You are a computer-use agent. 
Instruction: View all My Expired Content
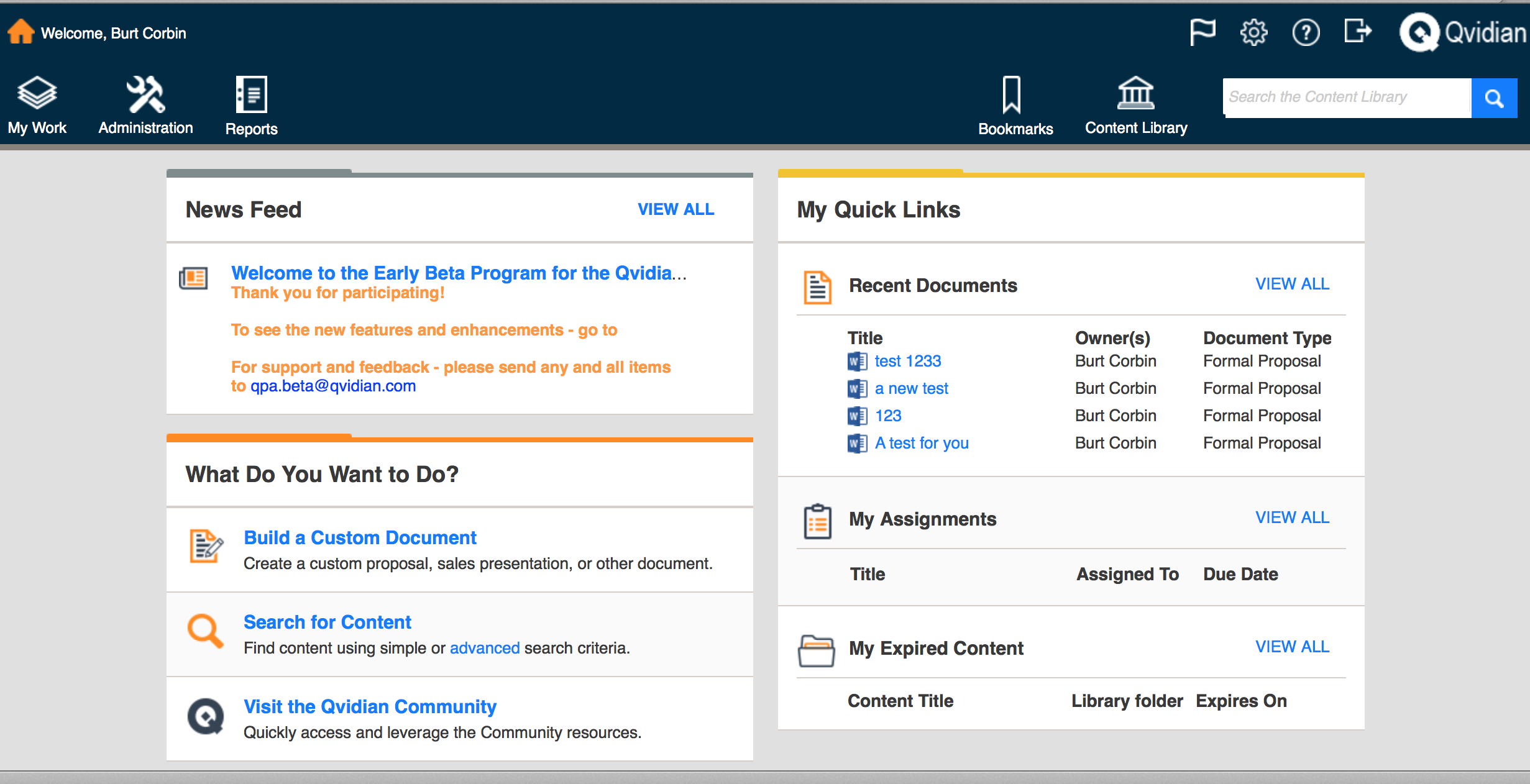1292,647
